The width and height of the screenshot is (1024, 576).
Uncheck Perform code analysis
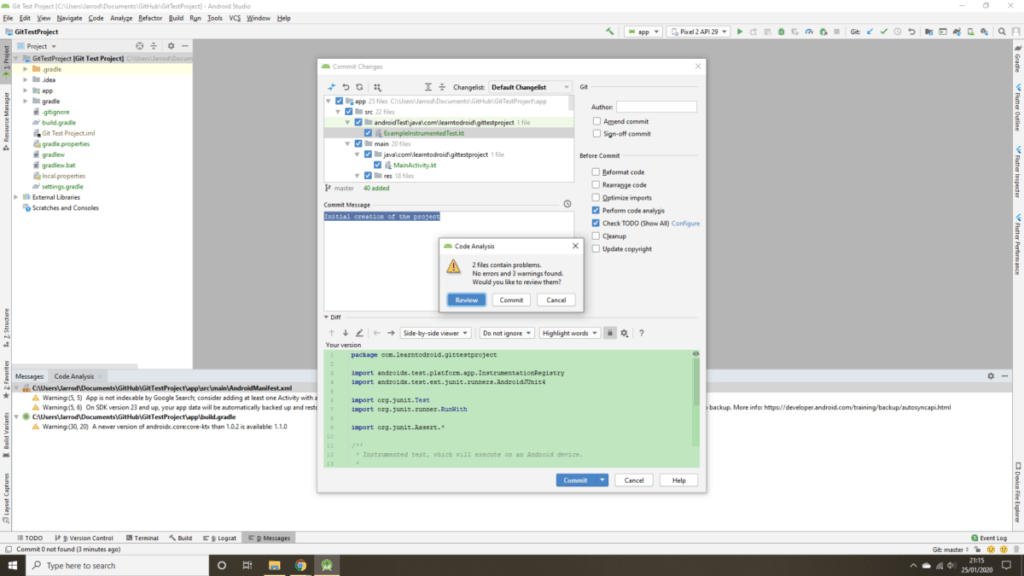pyautogui.click(x=596, y=210)
